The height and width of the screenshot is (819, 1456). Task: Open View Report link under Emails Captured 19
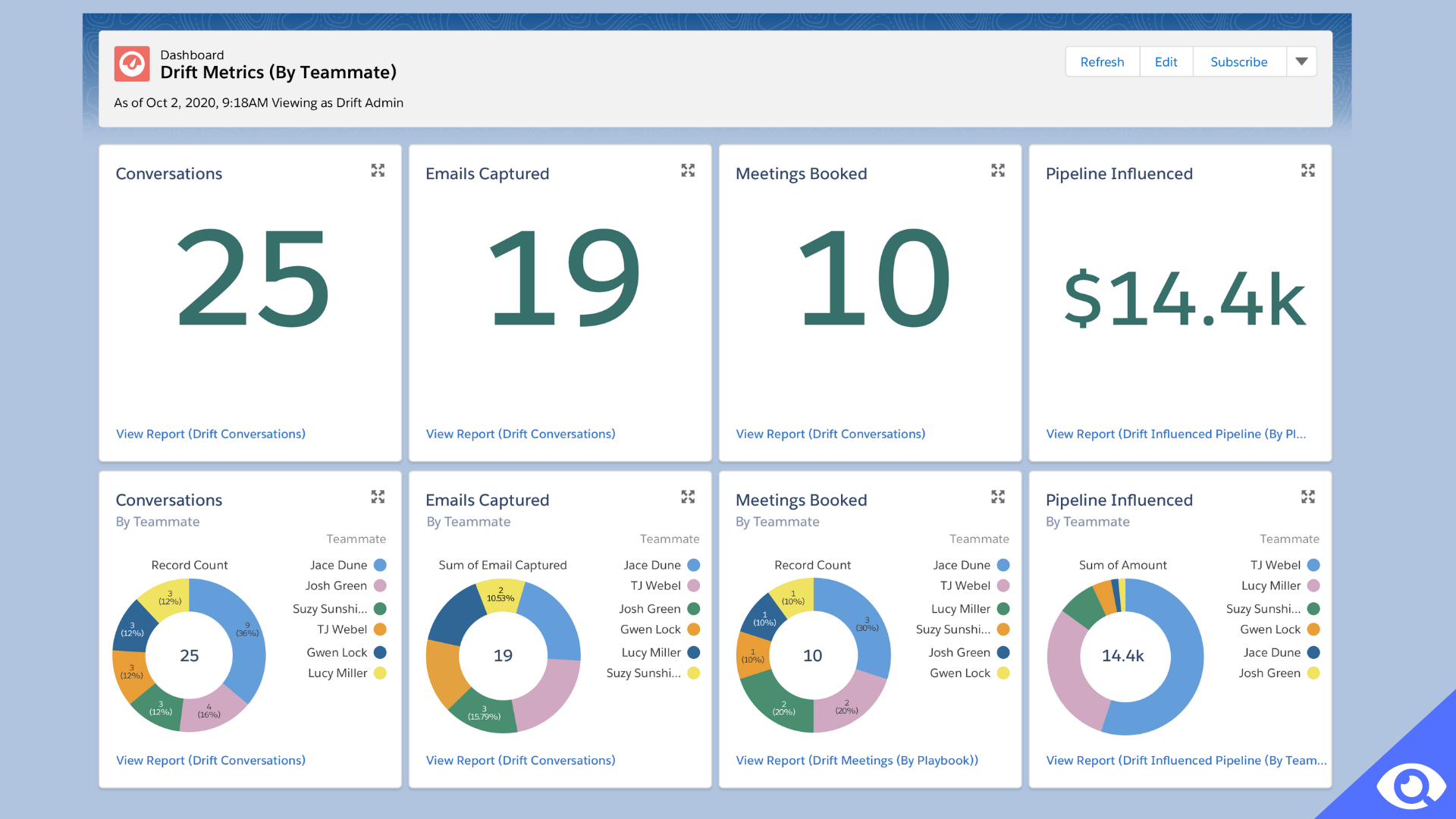coord(520,434)
